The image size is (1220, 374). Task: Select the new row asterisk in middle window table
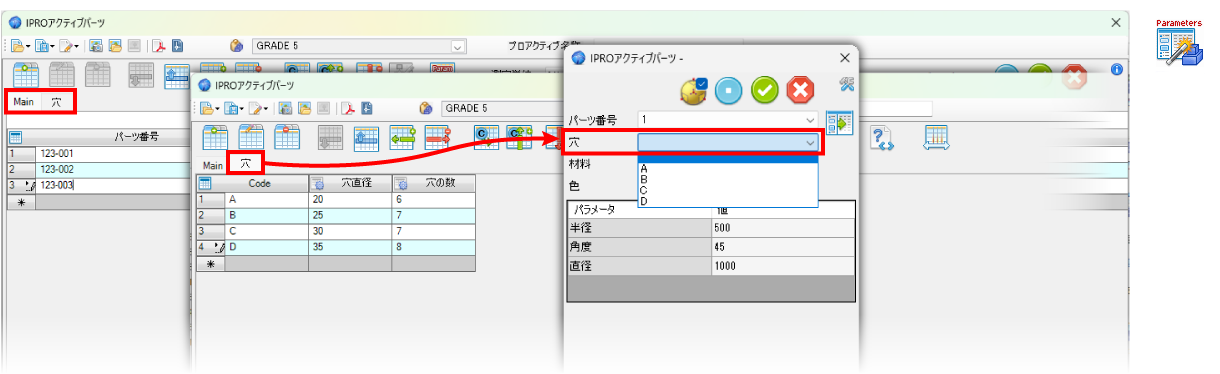pyautogui.click(x=210, y=264)
